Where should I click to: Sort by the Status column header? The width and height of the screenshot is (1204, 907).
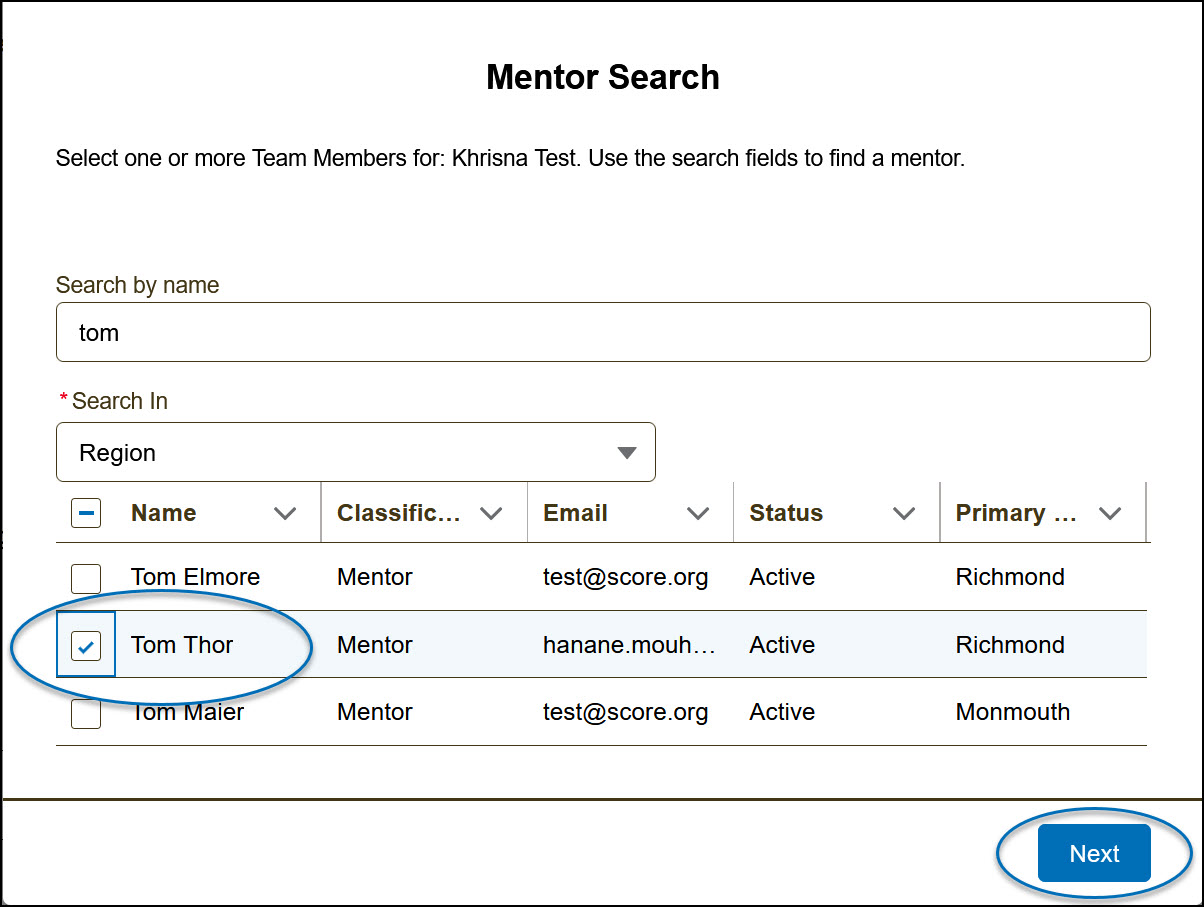coord(786,514)
